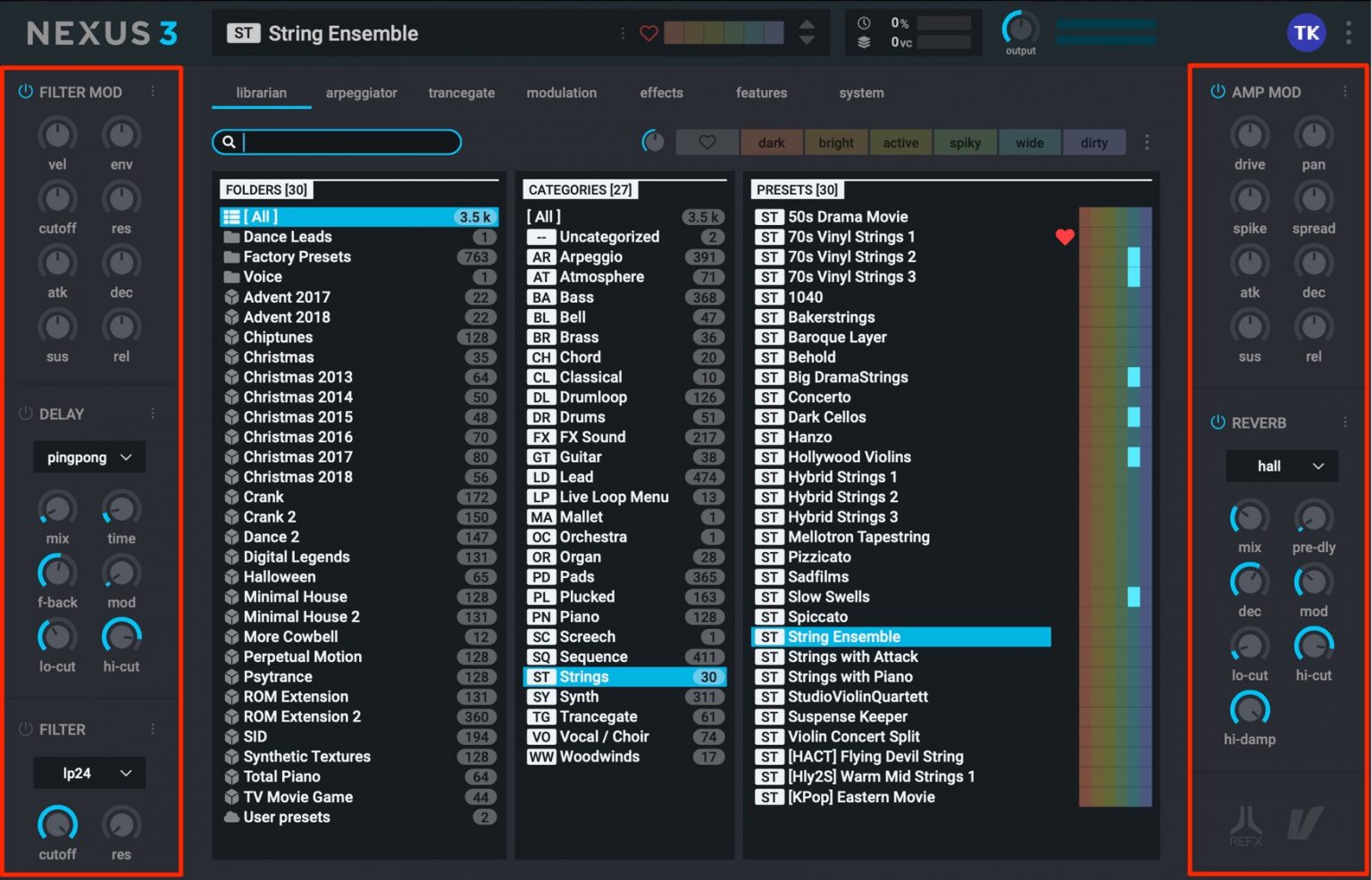This screenshot has height=880, width=1372.
Task: Toggle the REVERB power button
Action: pos(1217,423)
